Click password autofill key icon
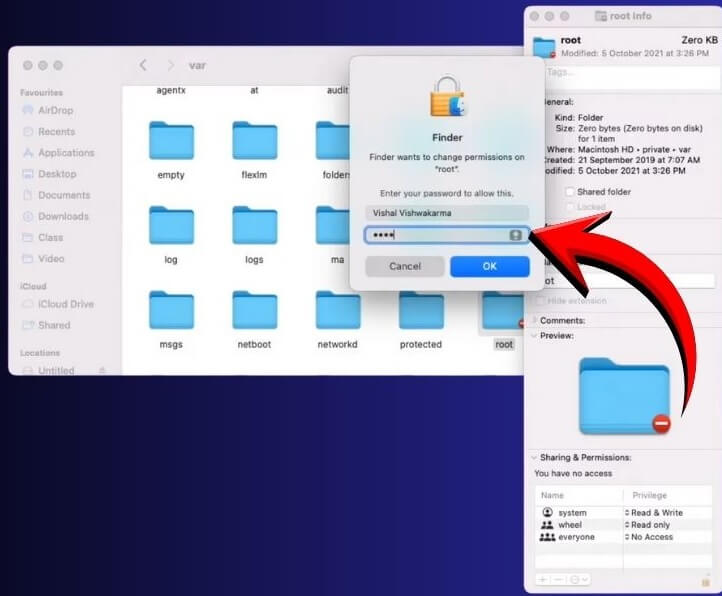Image resolution: width=722 pixels, height=596 pixels. tap(516, 235)
